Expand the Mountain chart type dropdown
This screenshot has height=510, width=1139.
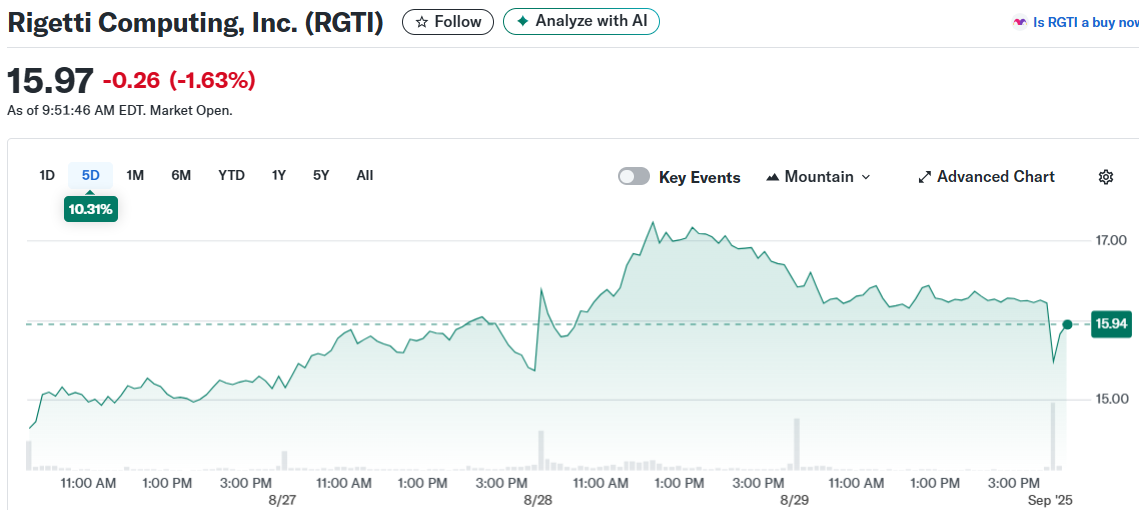click(818, 177)
